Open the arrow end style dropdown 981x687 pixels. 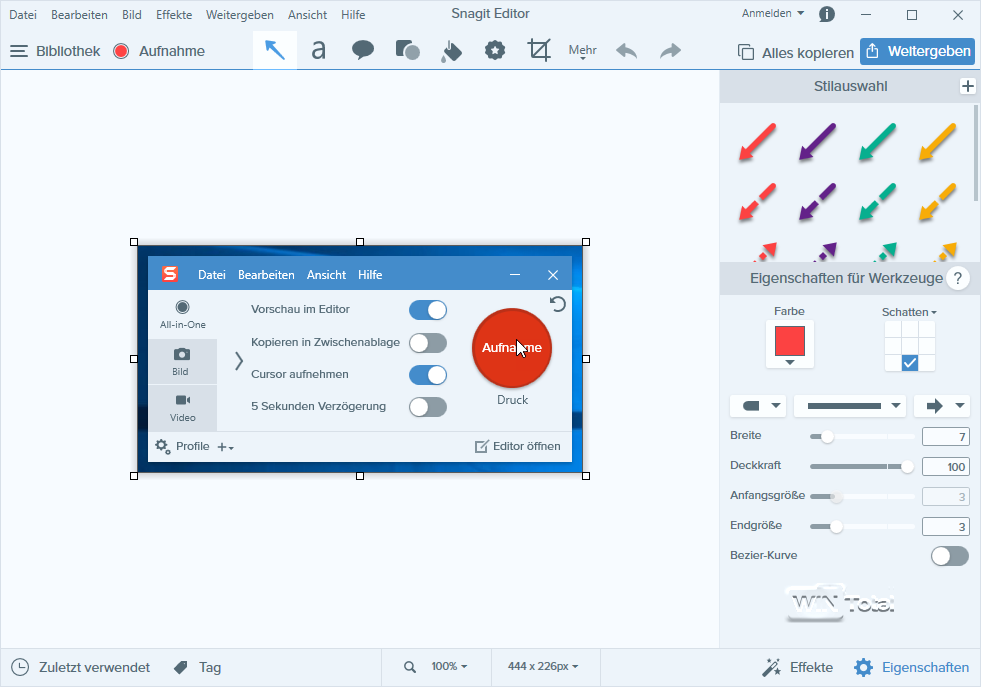coord(942,406)
